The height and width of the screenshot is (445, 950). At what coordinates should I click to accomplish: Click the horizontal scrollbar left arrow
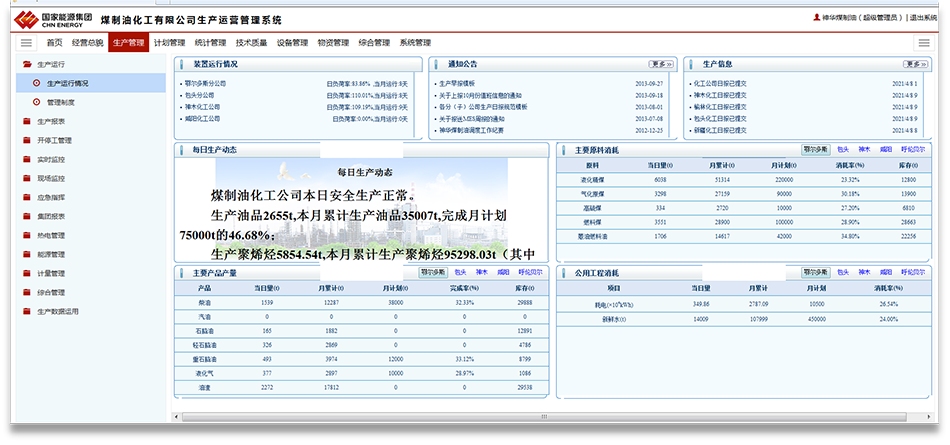pyautogui.click(x=176, y=417)
